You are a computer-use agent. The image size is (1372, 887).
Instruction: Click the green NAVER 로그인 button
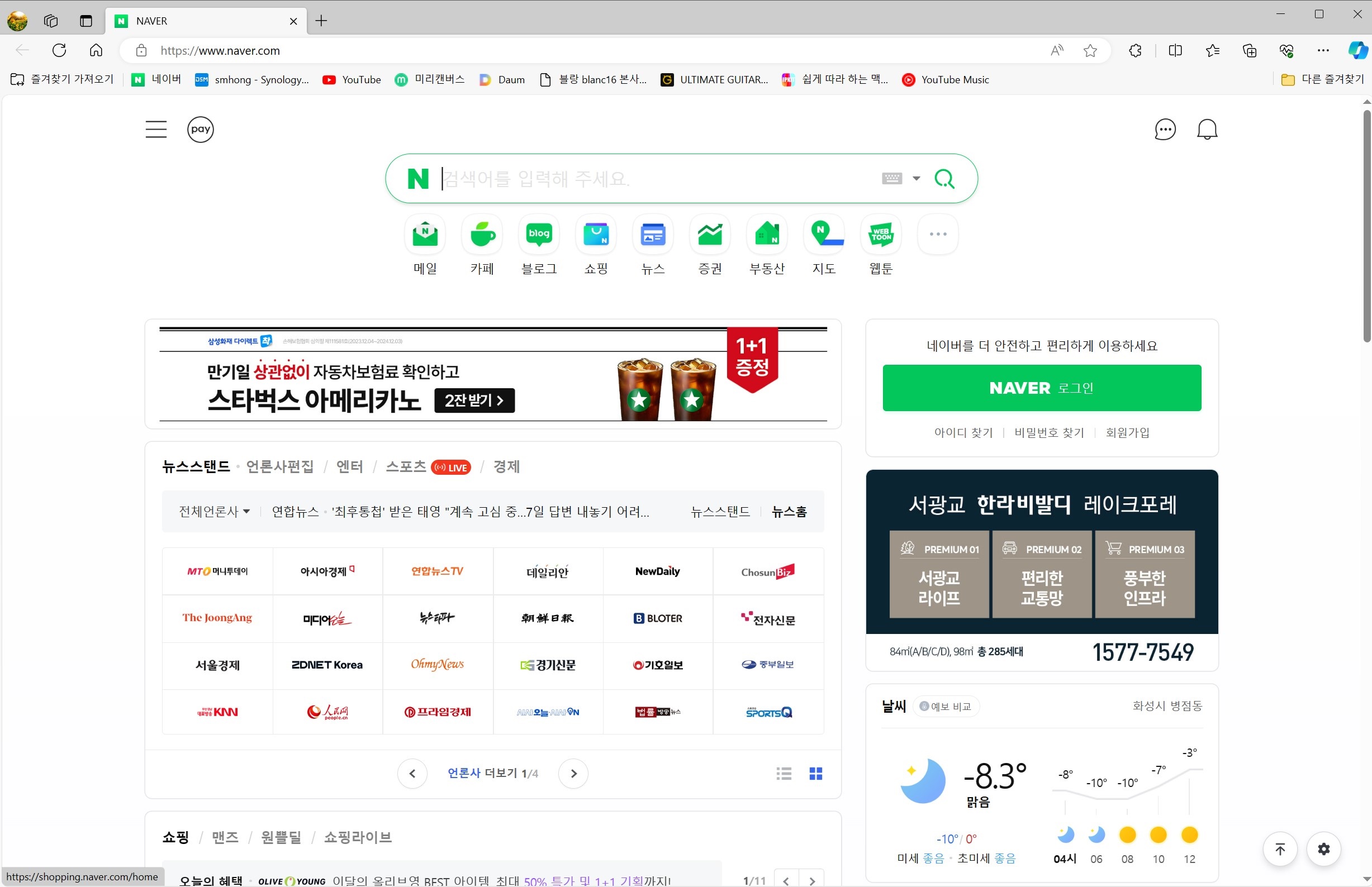tap(1042, 388)
